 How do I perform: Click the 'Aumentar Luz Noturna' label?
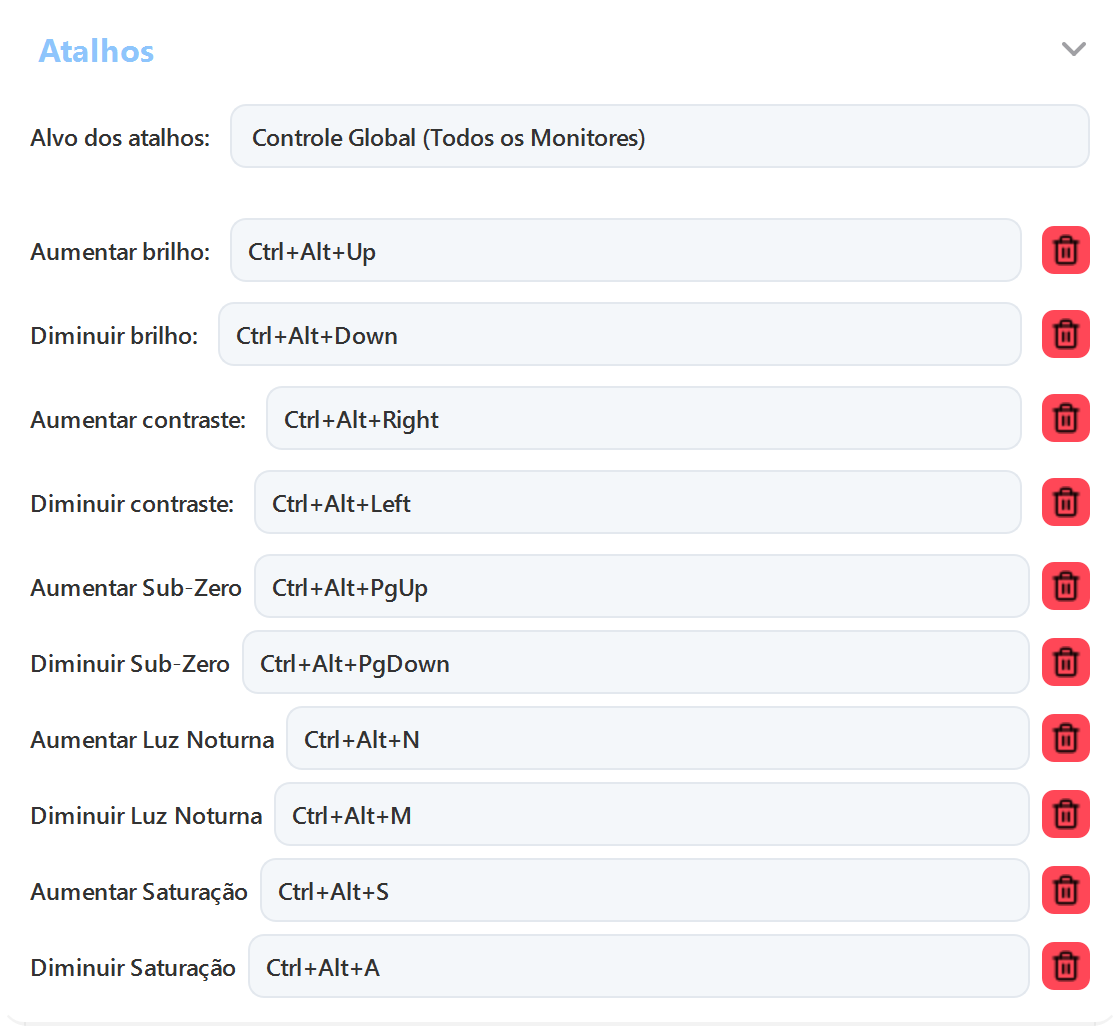152,739
